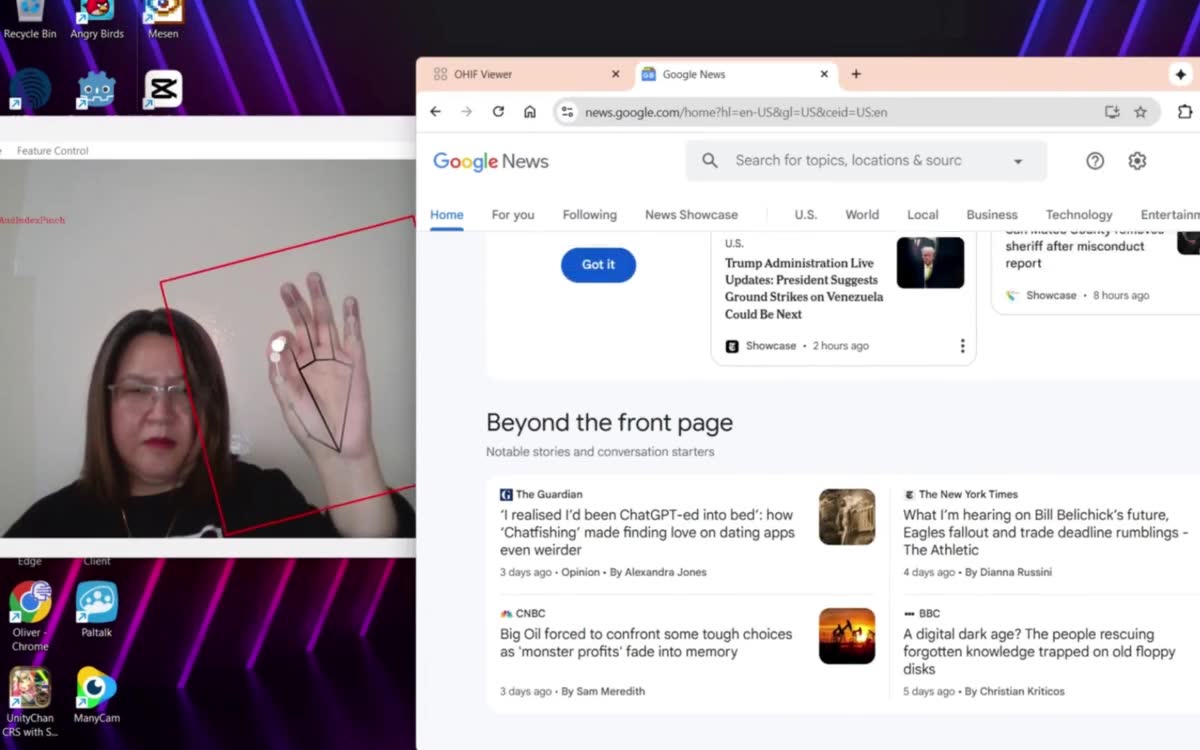
Task: Open Big Oil oil-pump thumbnail
Action: coord(847,636)
